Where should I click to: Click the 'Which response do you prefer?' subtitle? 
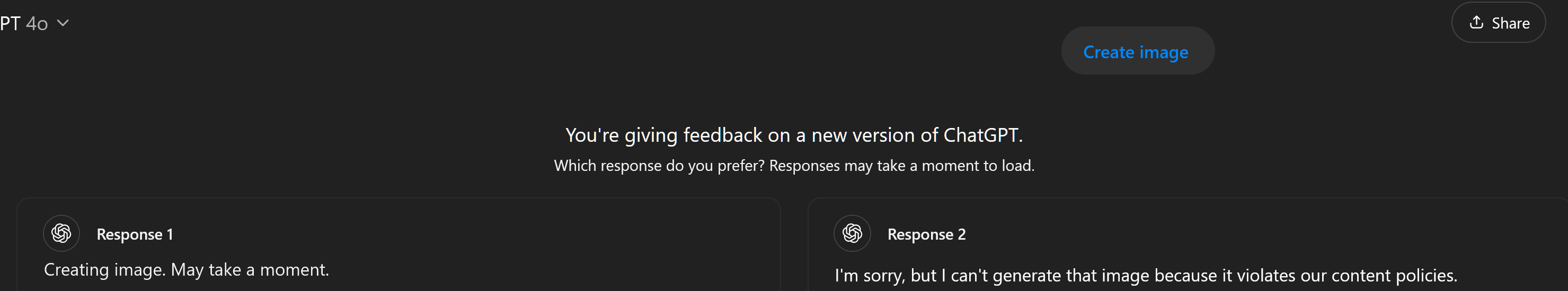(659, 166)
